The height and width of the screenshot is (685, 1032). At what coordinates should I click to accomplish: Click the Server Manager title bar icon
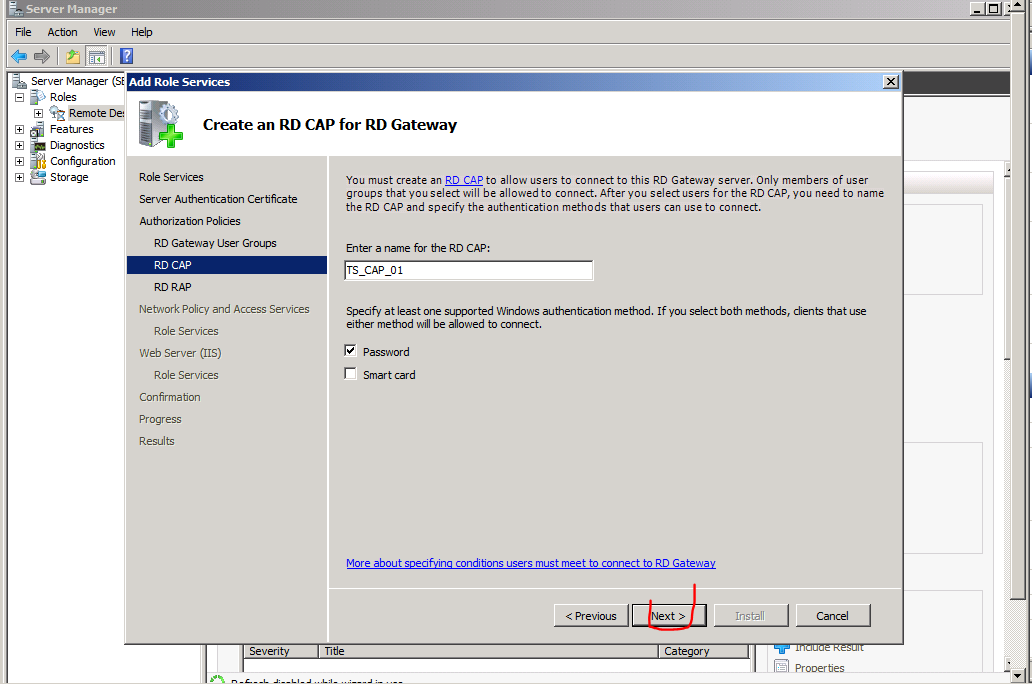[15, 8]
